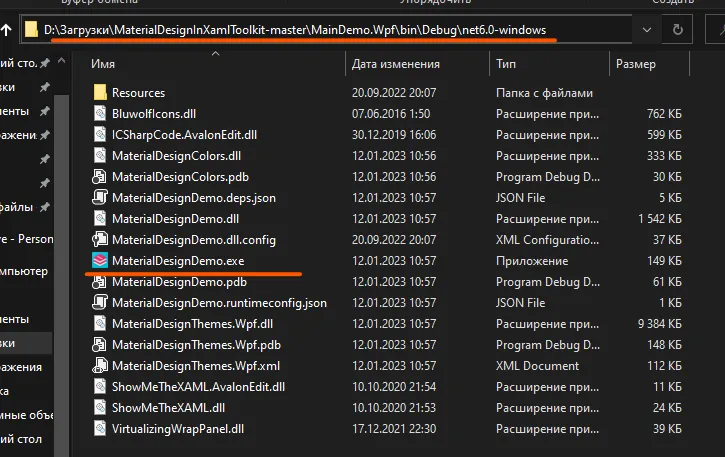
Task: Click the BluwolfIcons.dll file icon
Action: pos(100,114)
